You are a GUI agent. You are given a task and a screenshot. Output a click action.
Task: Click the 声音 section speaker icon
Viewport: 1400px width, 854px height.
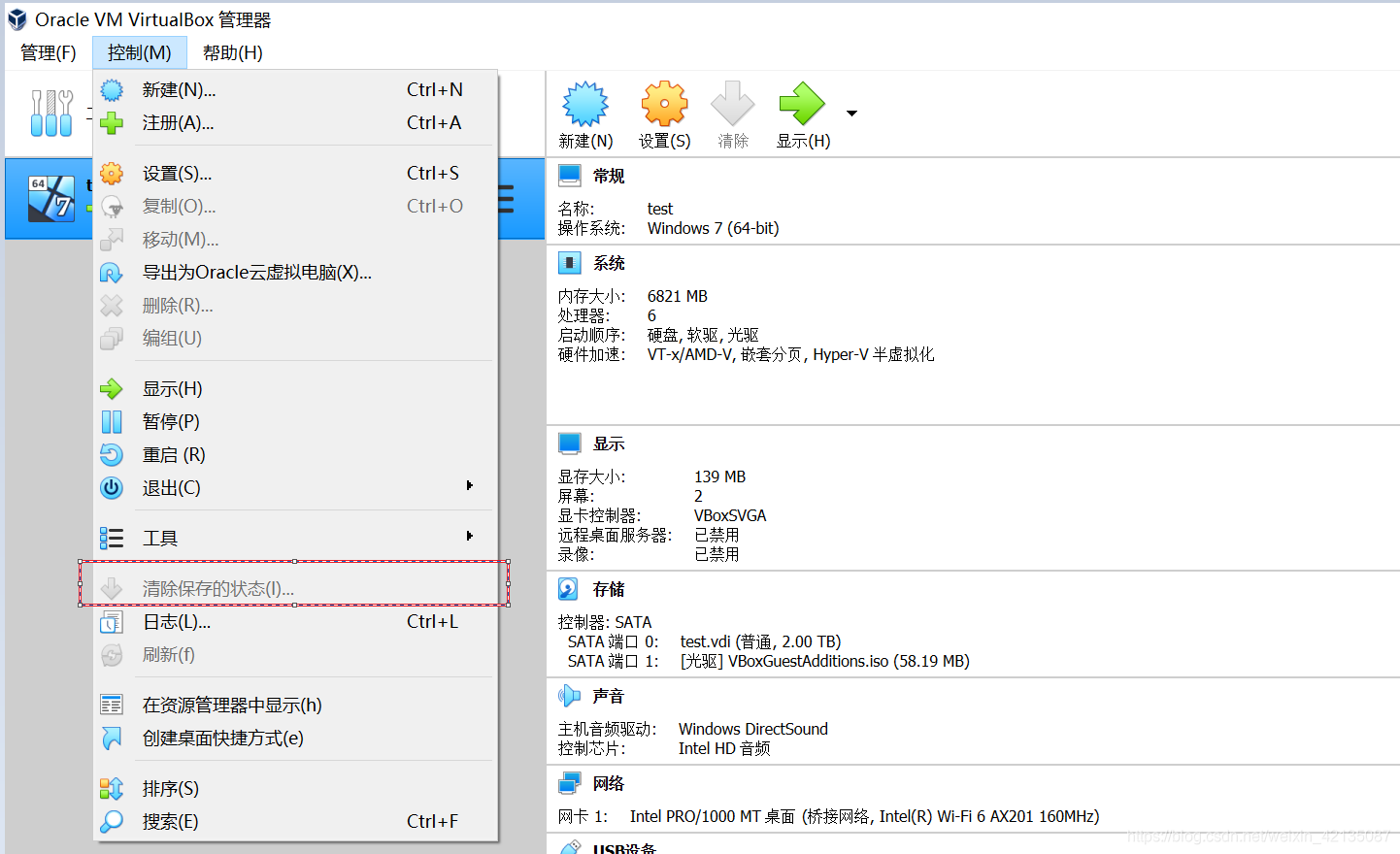tap(570, 696)
